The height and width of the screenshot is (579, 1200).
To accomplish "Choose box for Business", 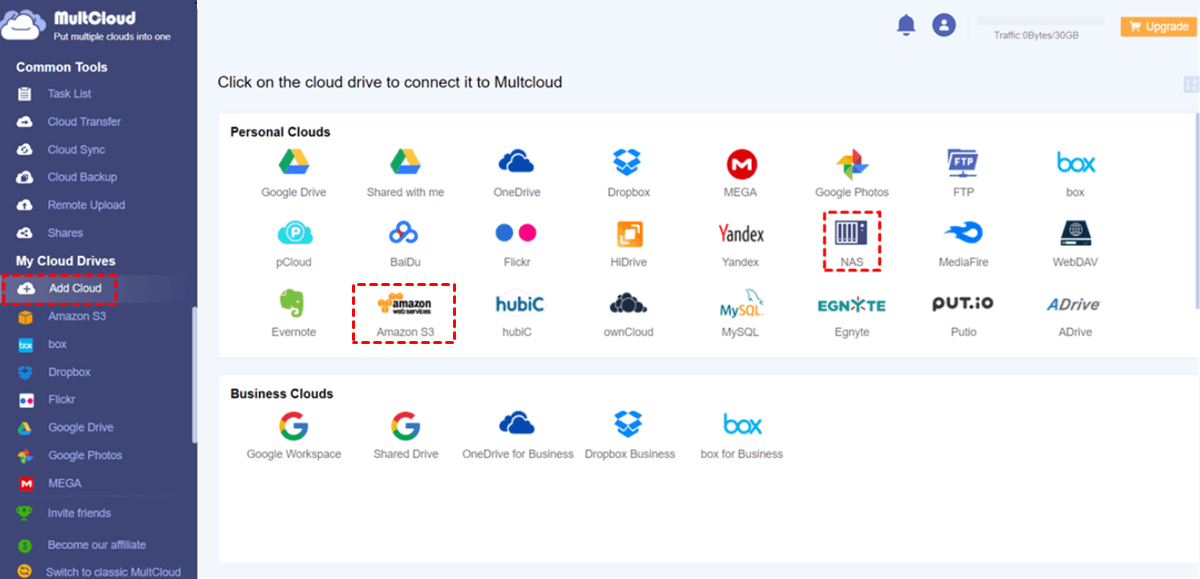I will click(x=741, y=435).
